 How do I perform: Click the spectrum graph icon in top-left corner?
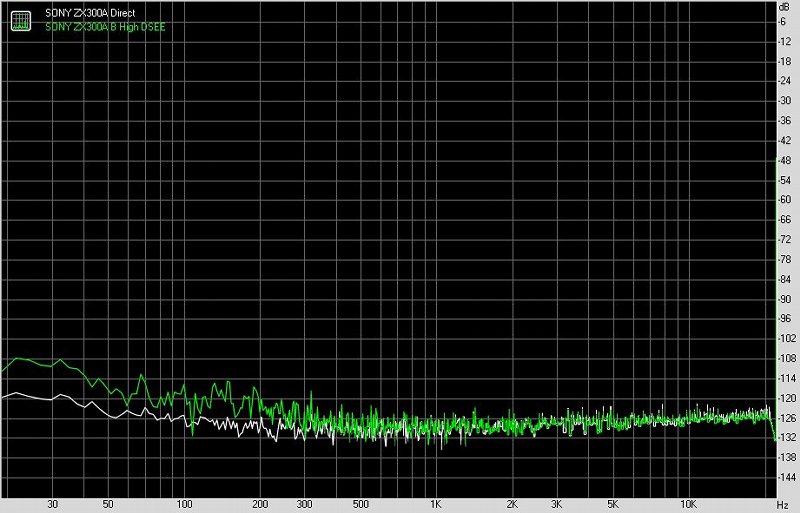pyautogui.click(x=20, y=19)
